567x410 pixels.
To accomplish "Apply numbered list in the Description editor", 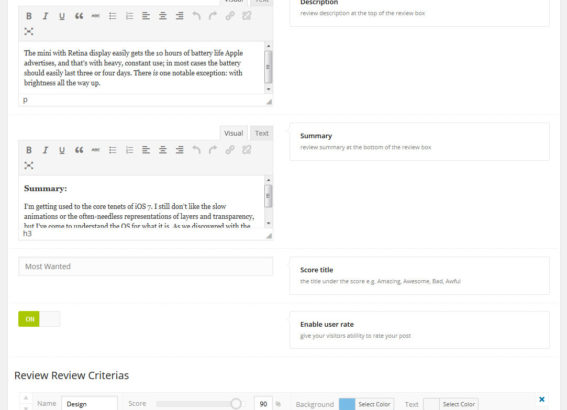I will [129, 16].
